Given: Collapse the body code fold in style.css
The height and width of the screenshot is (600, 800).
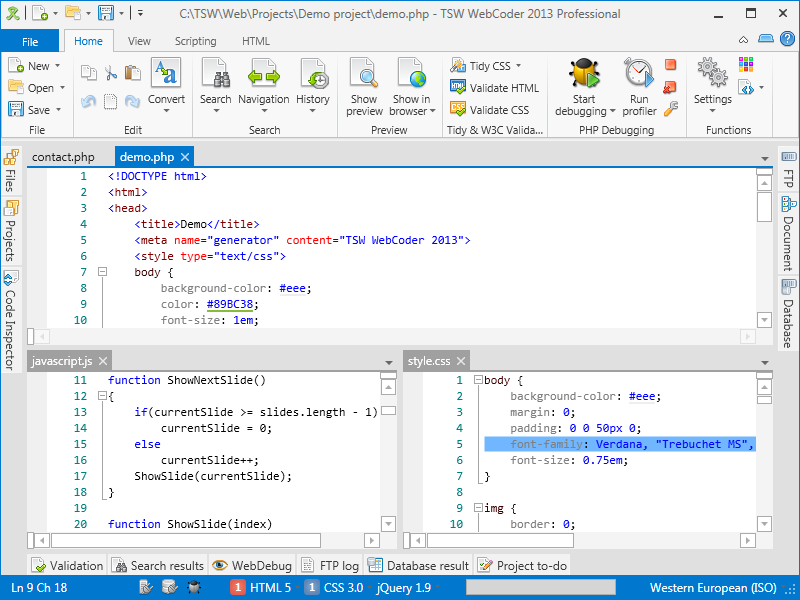Looking at the screenshot, I should (x=478, y=380).
